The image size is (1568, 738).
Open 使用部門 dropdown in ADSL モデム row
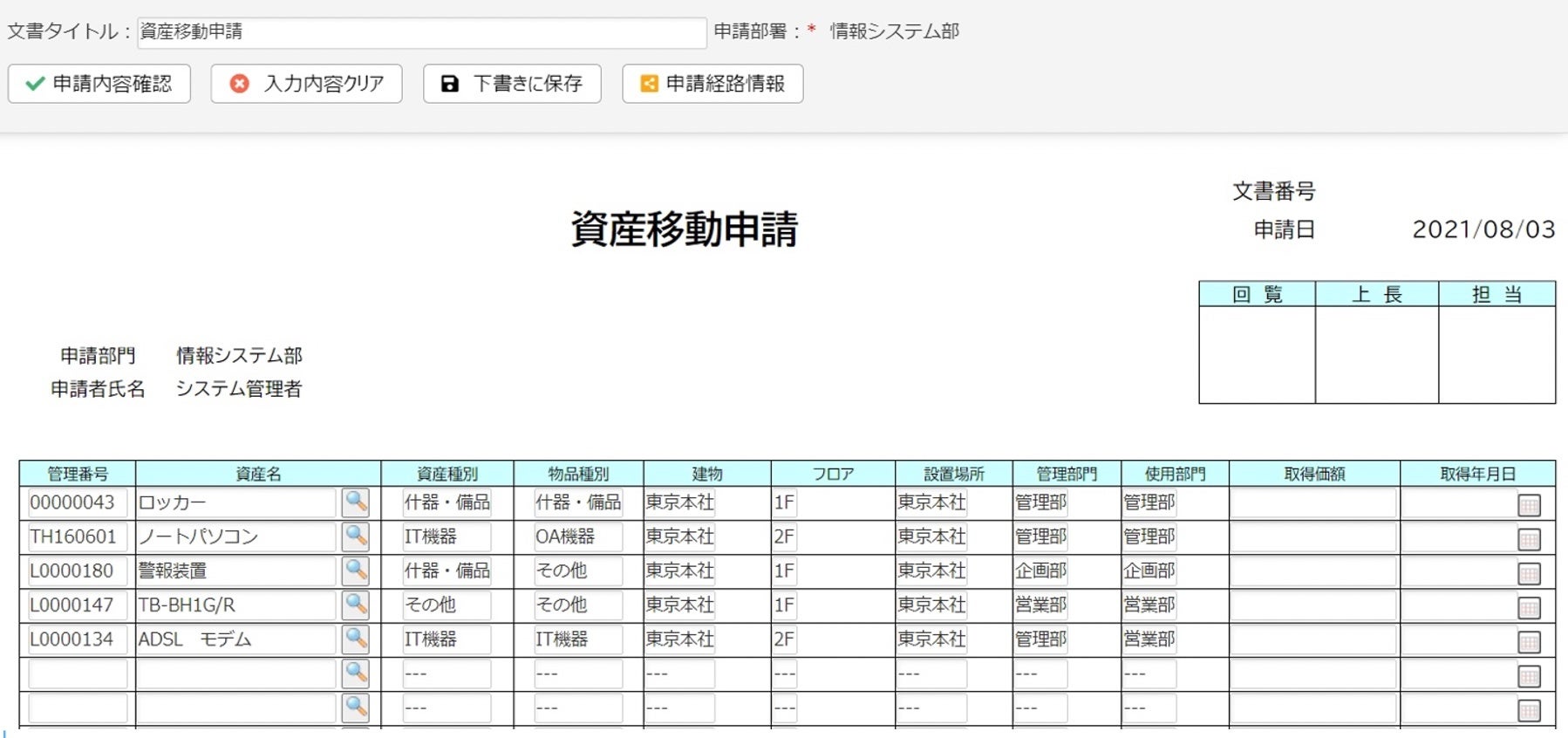click(1149, 639)
